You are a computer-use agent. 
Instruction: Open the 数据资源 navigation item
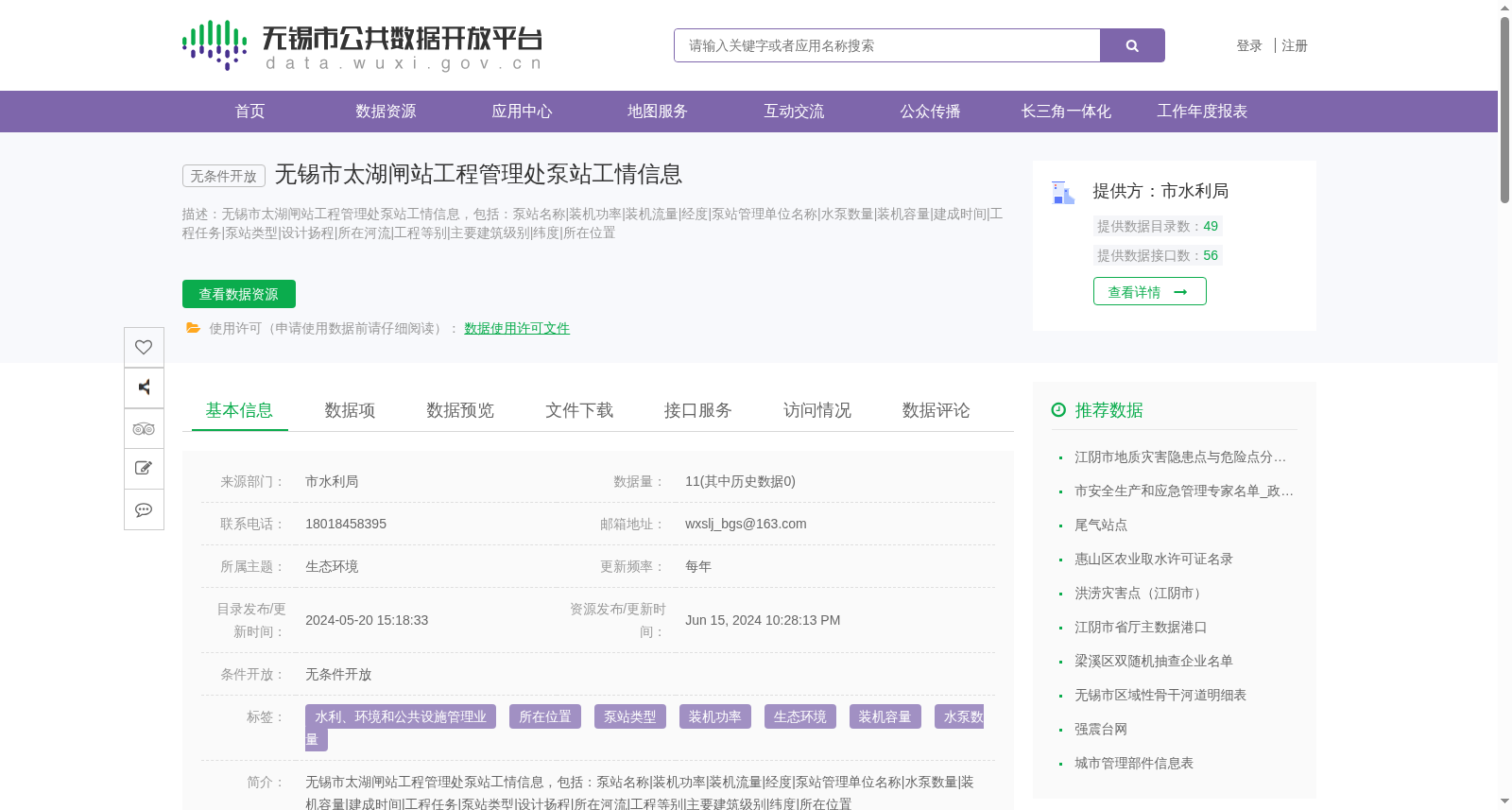pos(386,112)
